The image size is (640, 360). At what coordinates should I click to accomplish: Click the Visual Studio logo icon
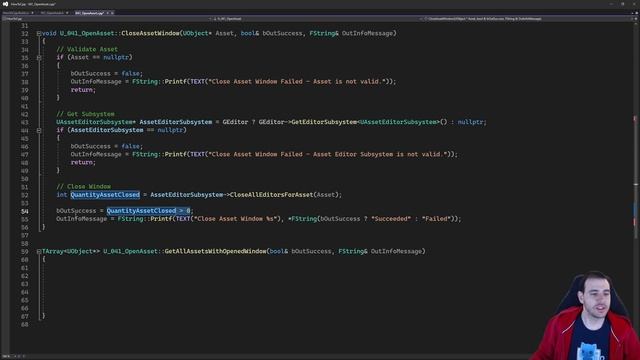pos(5,4)
